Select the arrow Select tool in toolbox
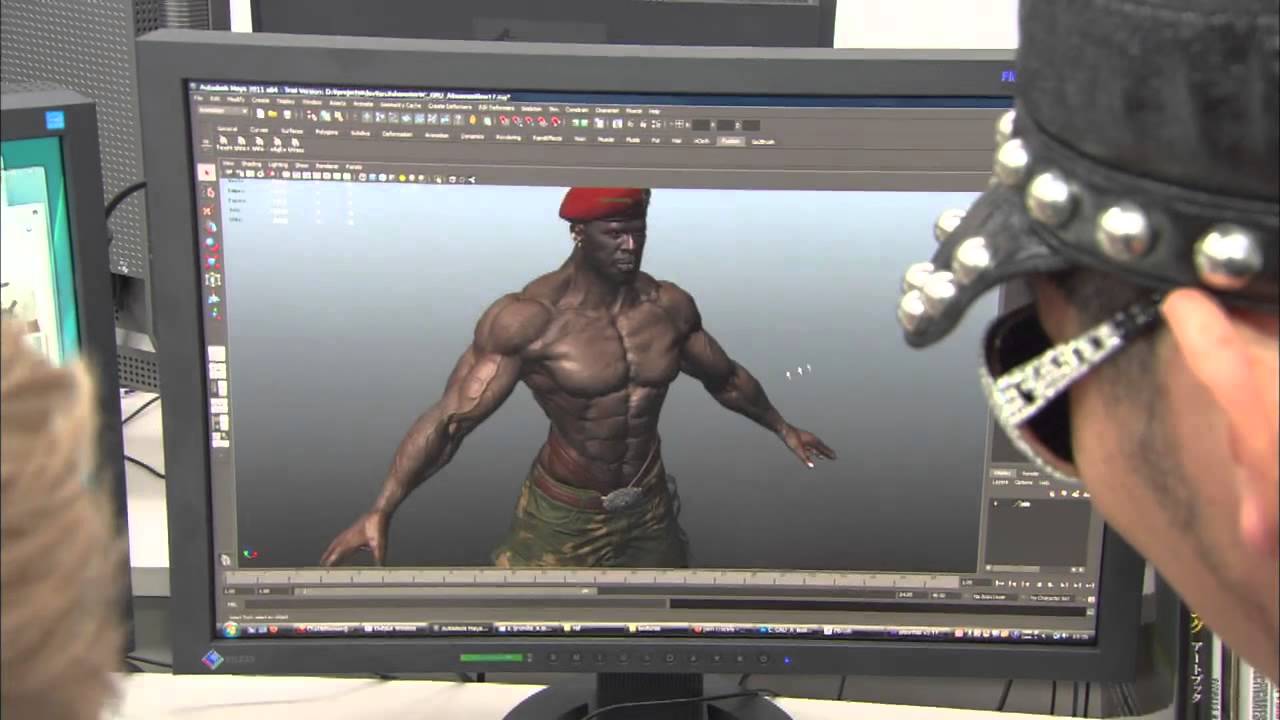Screen dimensions: 1280x720 pos(207,172)
